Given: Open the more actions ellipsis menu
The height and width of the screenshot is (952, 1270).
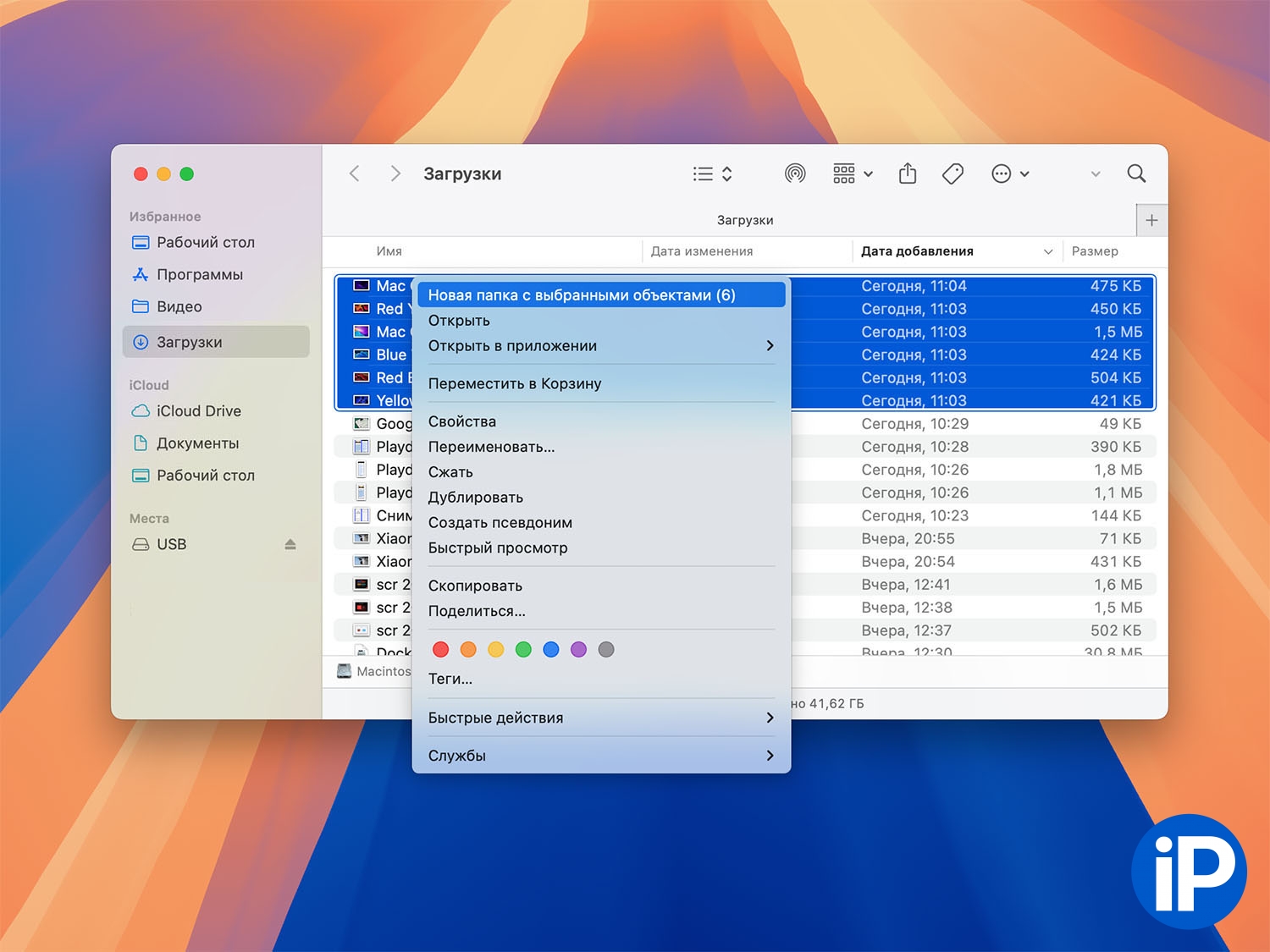Looking at the screenshot, I should [1010, 173].
